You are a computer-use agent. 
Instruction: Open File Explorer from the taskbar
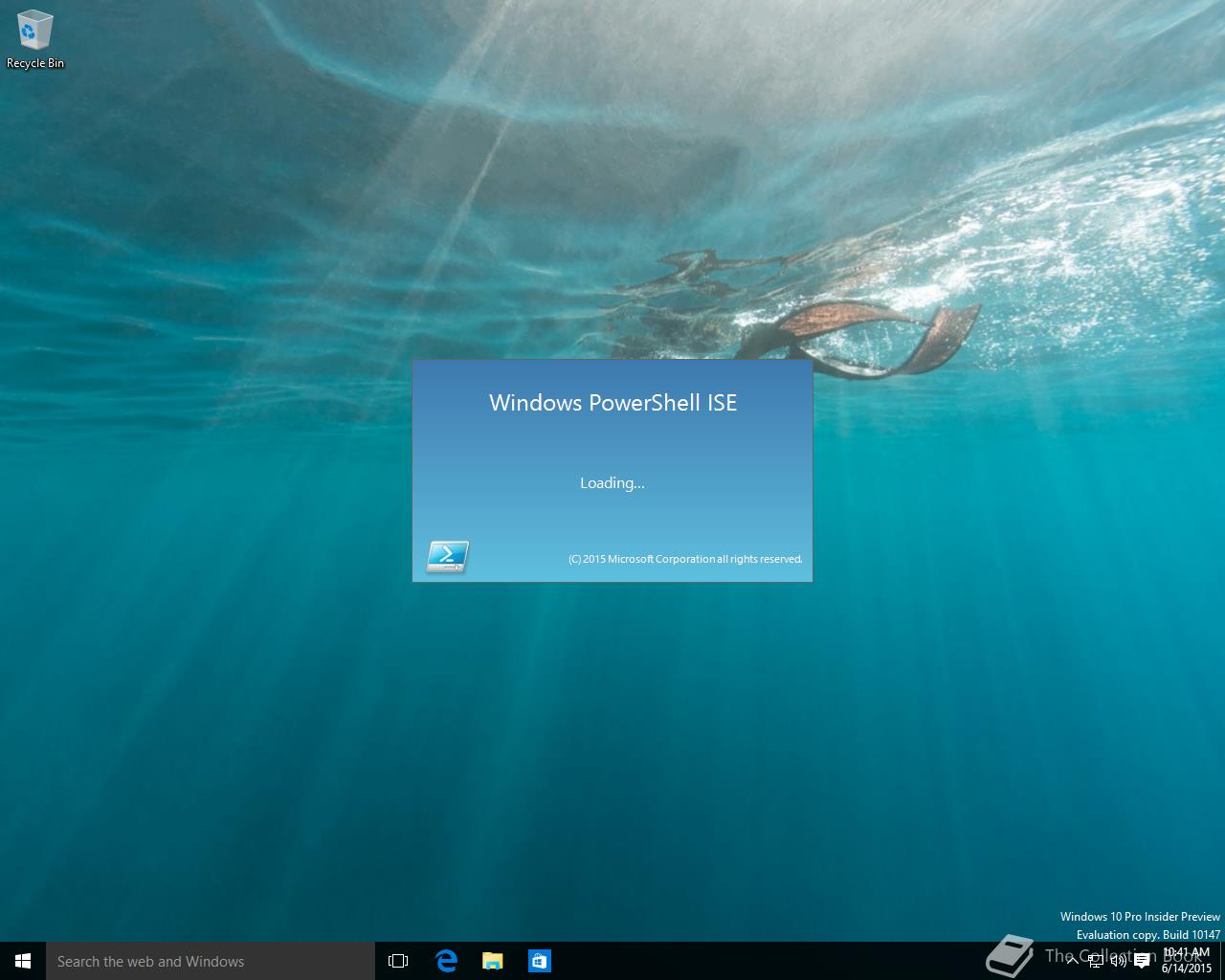click(x=493, y=961)
